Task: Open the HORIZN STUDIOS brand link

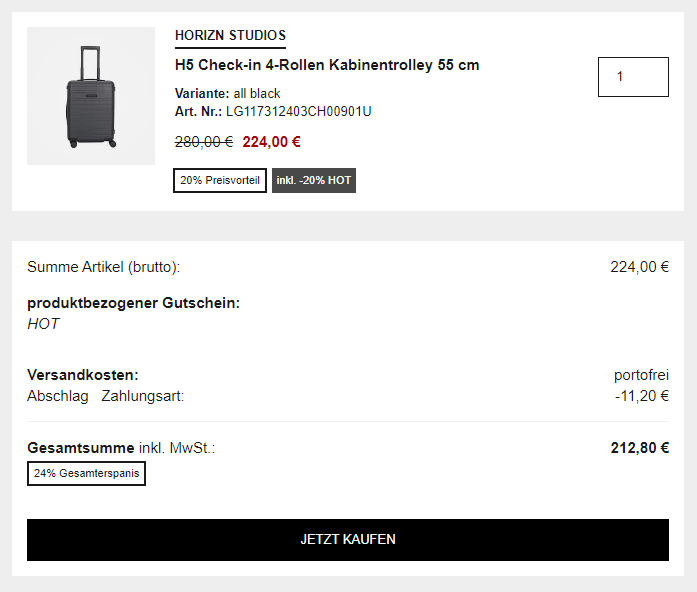Action: click(x=230, y=36)
